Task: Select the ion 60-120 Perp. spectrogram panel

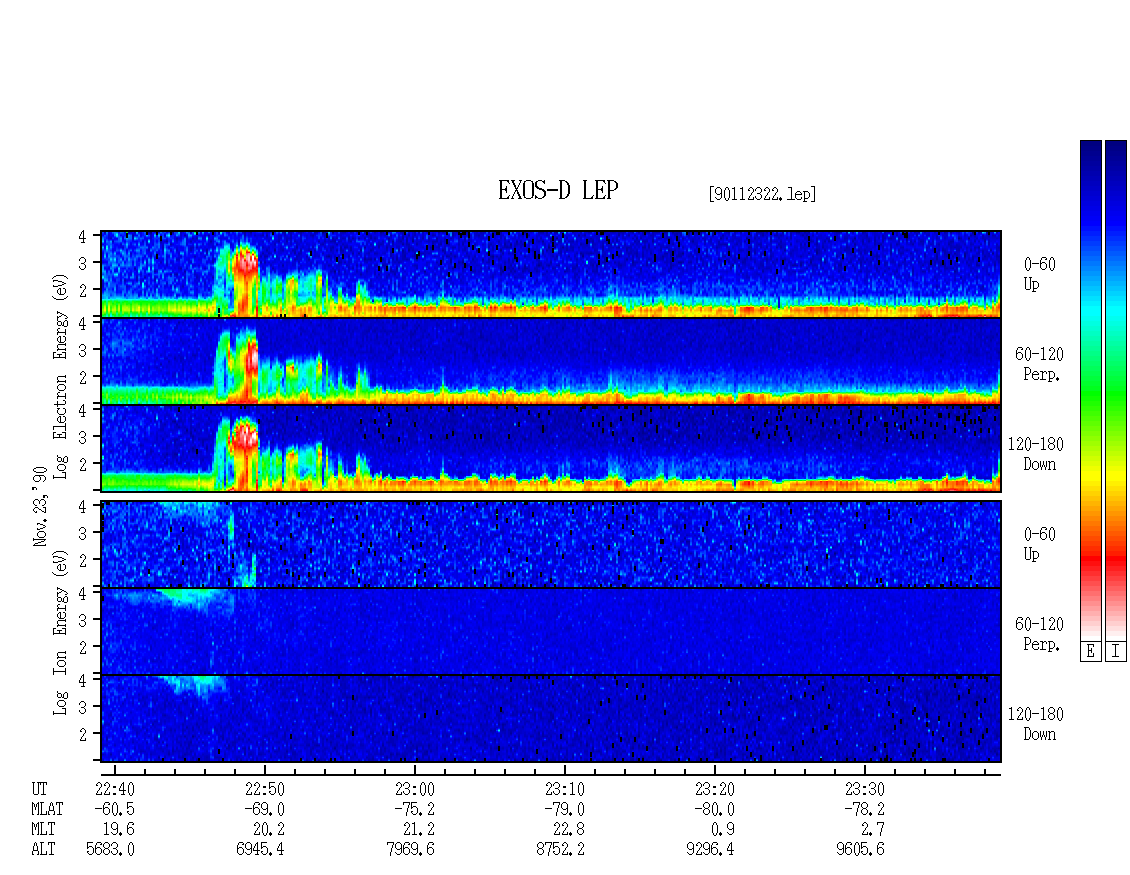Action: (551, 631)
